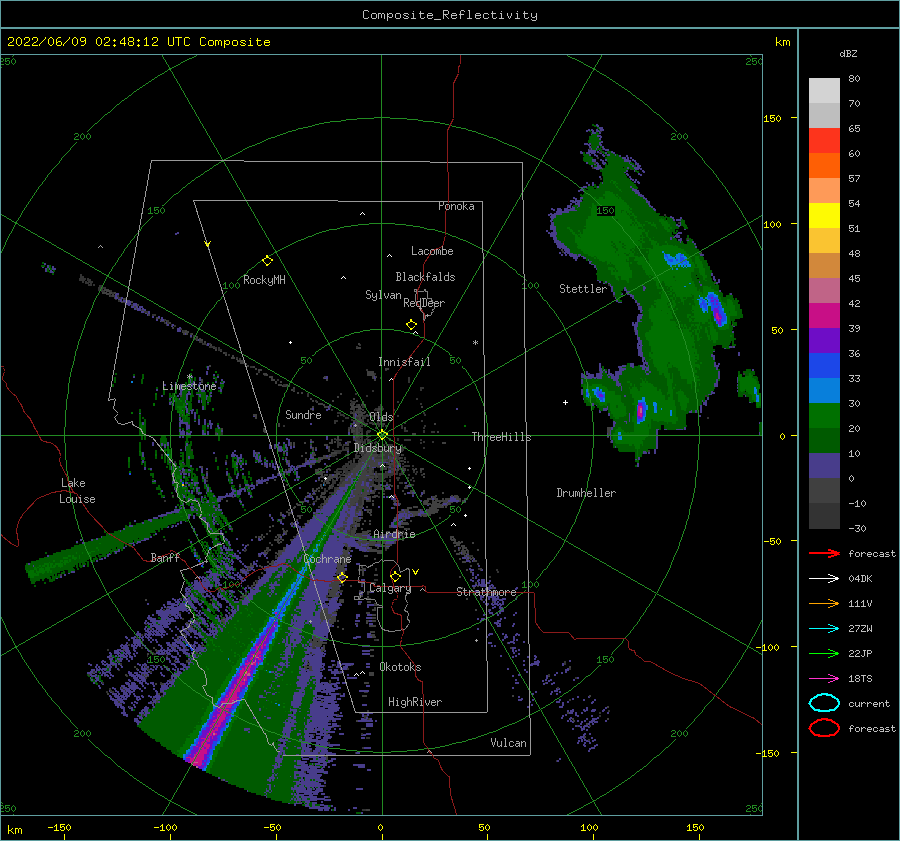Select the yellow diamond marker beside Cochrane

[x=343, y=577]
